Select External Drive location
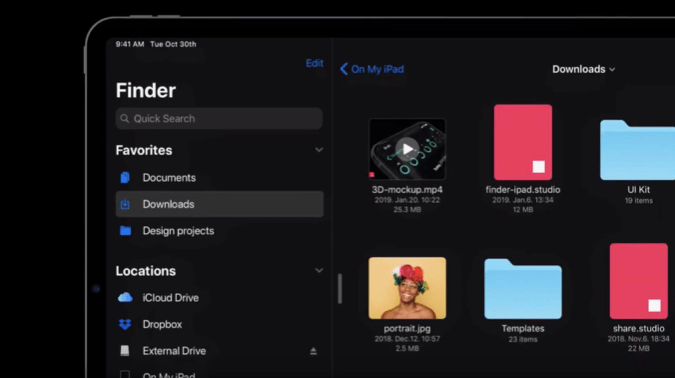 click(x=220, y=351)
